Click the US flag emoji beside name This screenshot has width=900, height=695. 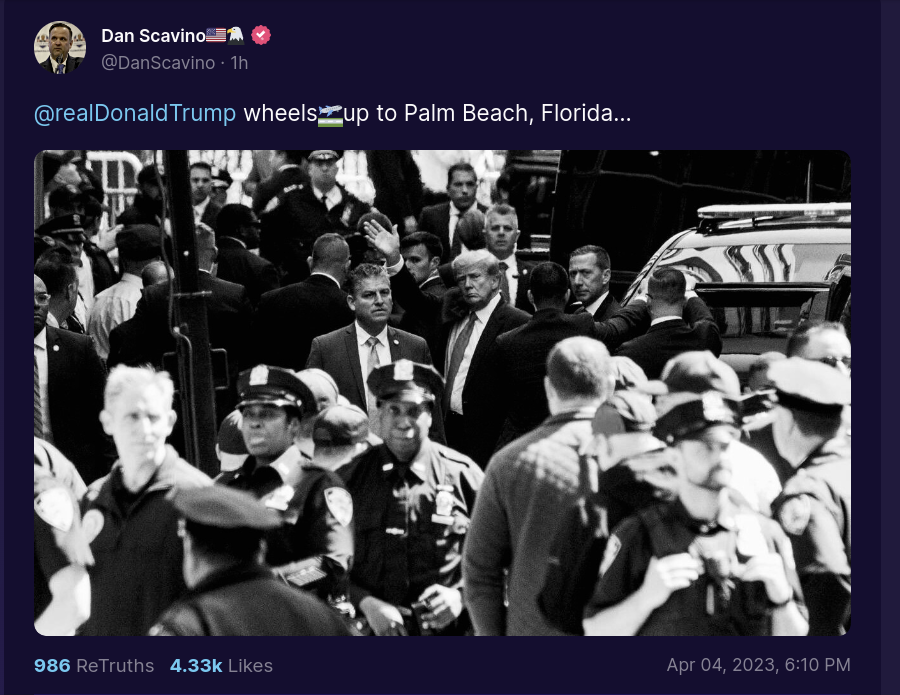216,36
